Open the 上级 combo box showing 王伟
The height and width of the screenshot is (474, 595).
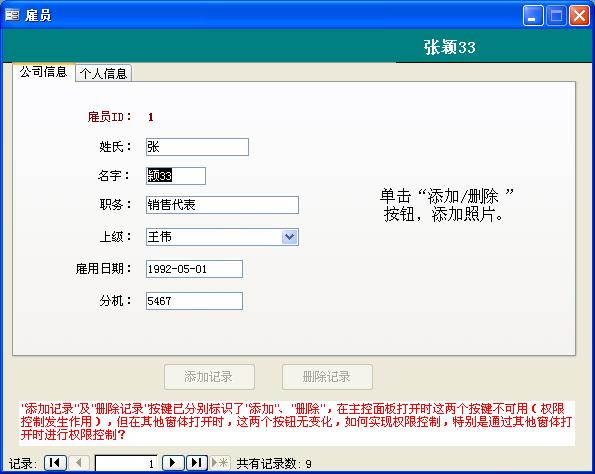(222, 237)
